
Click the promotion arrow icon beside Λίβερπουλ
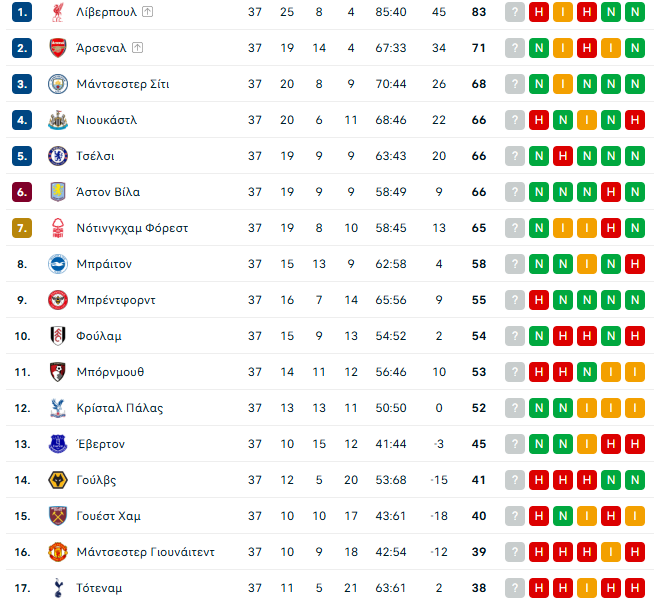pos(147,12)
